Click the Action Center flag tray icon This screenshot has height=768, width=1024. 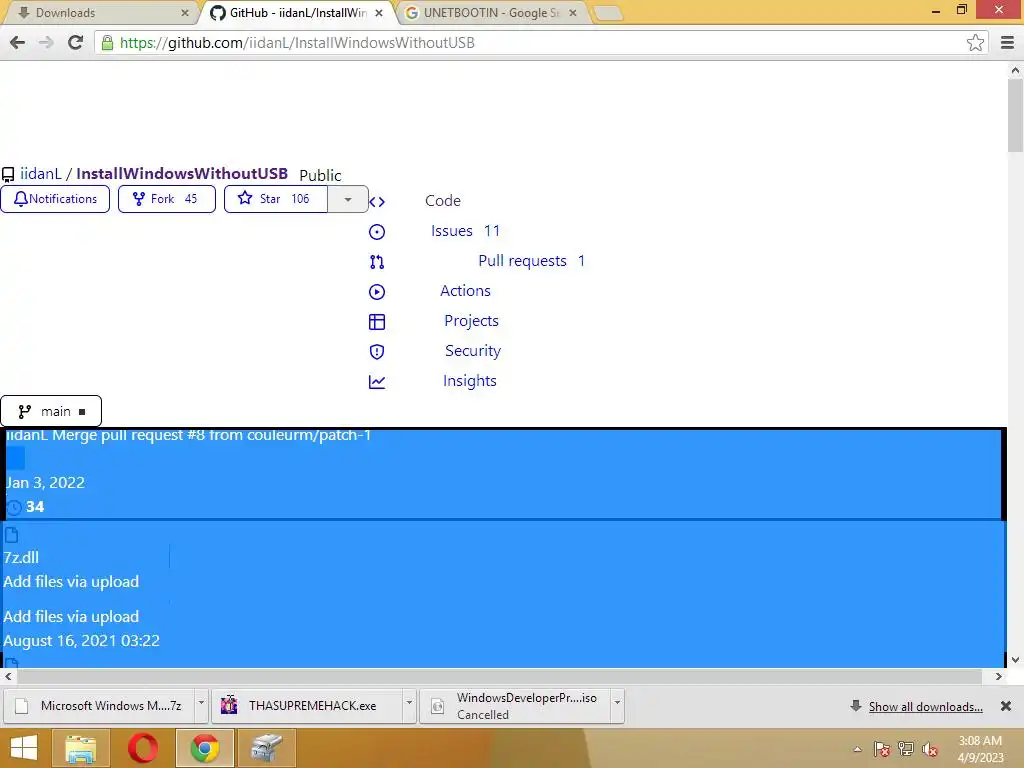tap(881, 749)
